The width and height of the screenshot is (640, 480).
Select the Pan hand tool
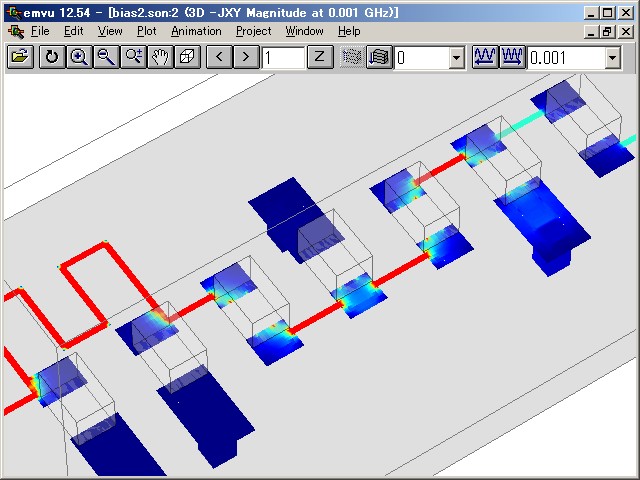tap(160, 57)
